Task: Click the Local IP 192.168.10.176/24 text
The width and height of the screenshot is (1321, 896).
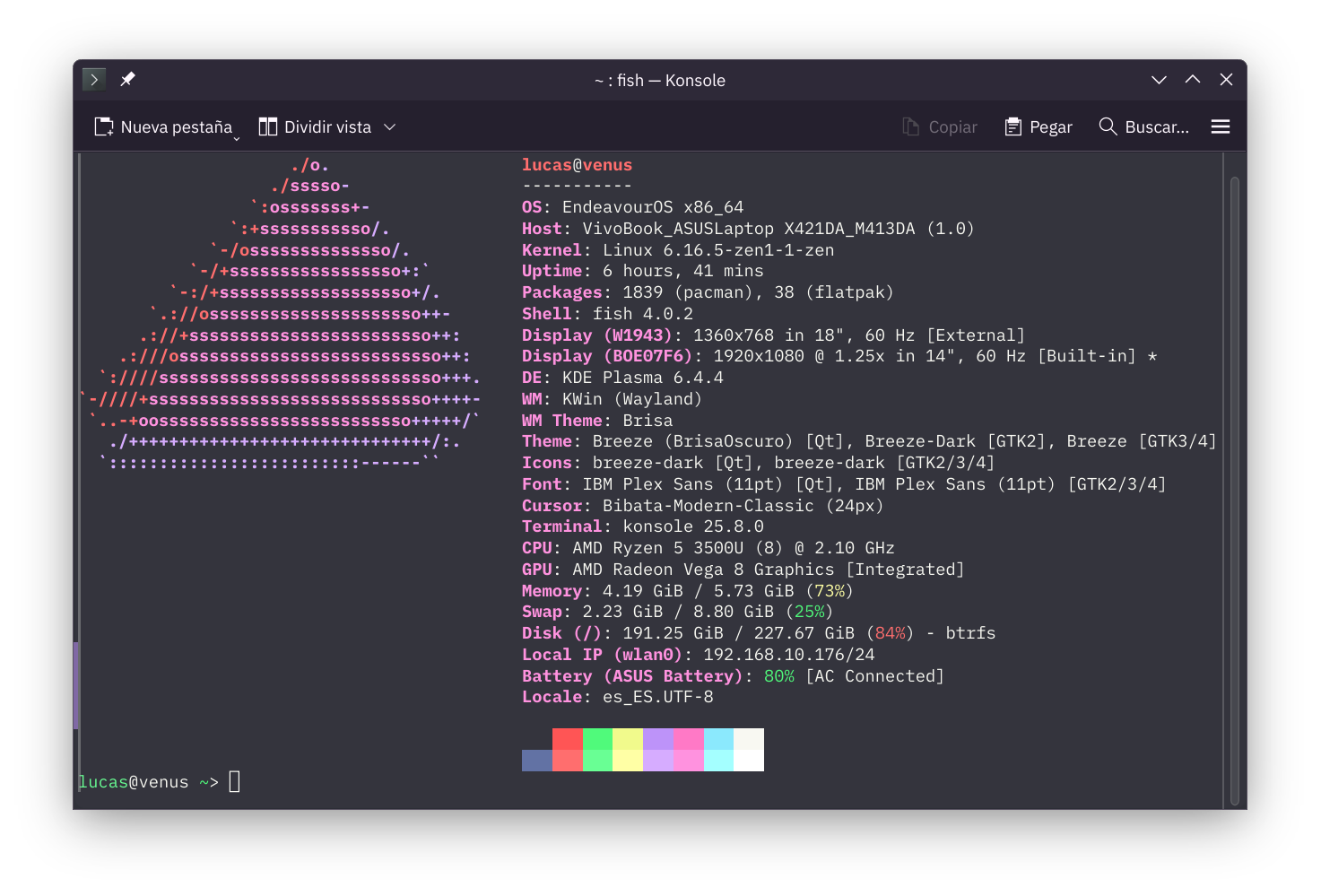Action: point(789,655)
